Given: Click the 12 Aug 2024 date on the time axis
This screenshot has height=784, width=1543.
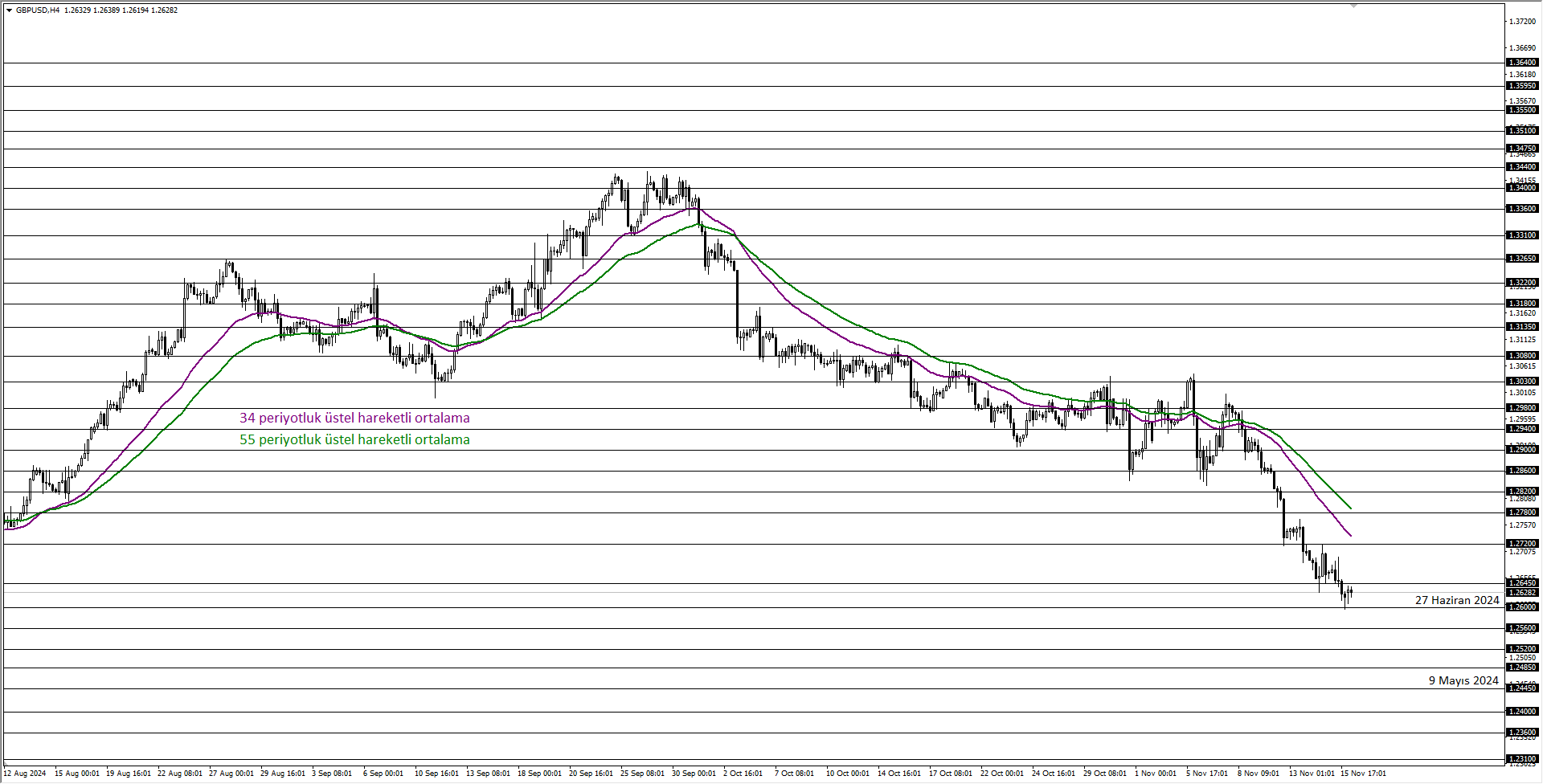Looking at the screenshot, I should coord(25,774).
